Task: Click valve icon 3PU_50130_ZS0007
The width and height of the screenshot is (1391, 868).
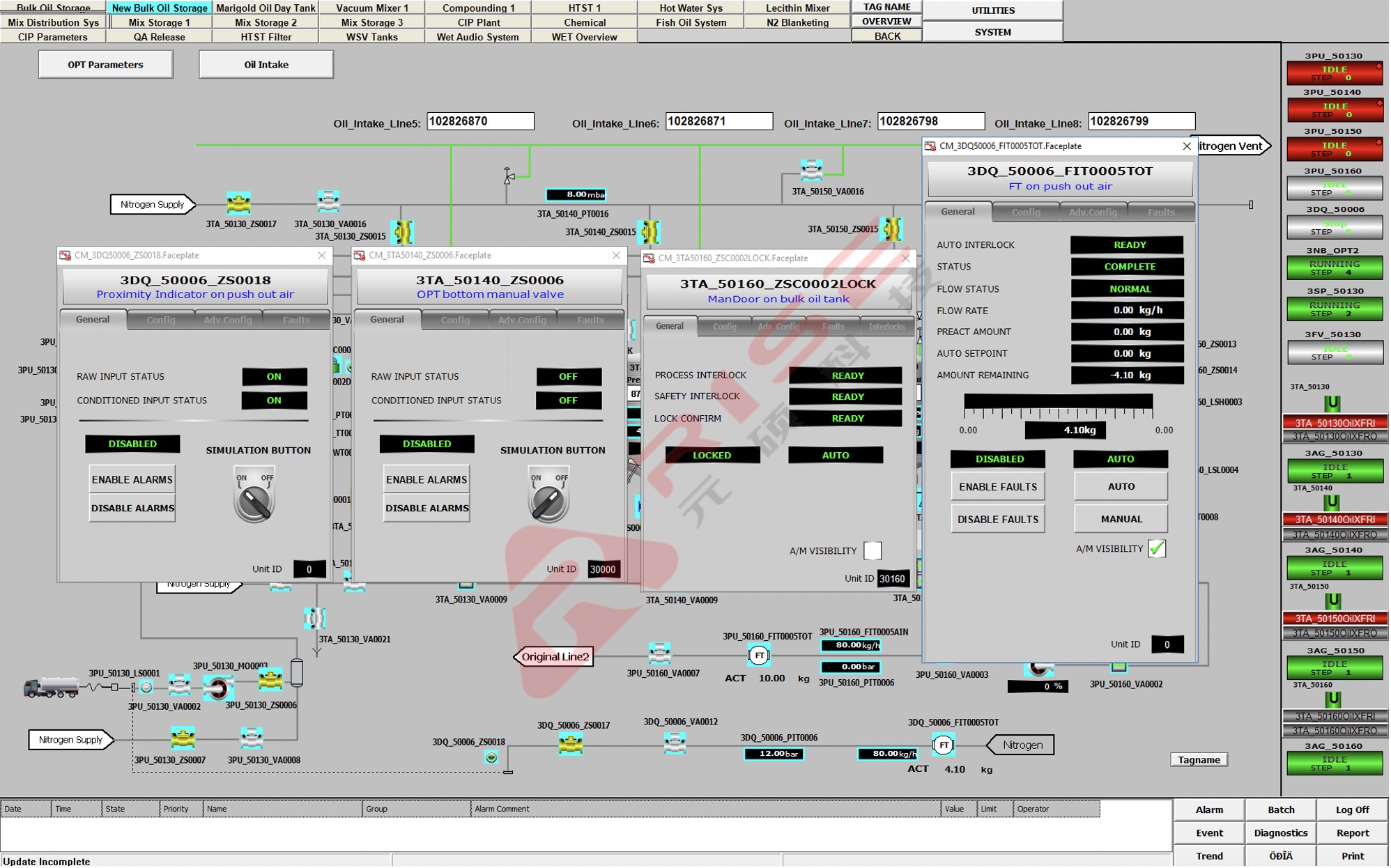Action: [x=183, y=738]
